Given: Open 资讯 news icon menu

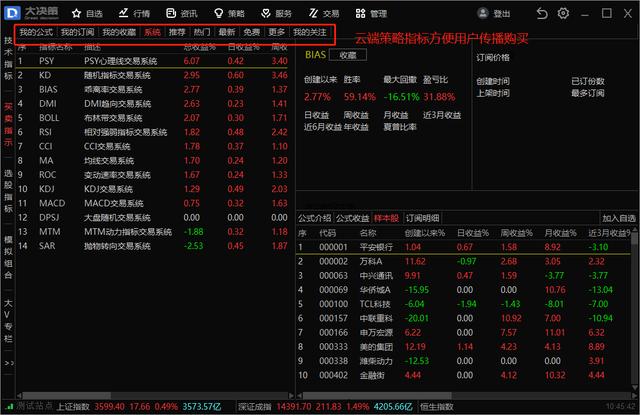Looking at the screenshot, I should pyautogui.click(x=171, y=13).
